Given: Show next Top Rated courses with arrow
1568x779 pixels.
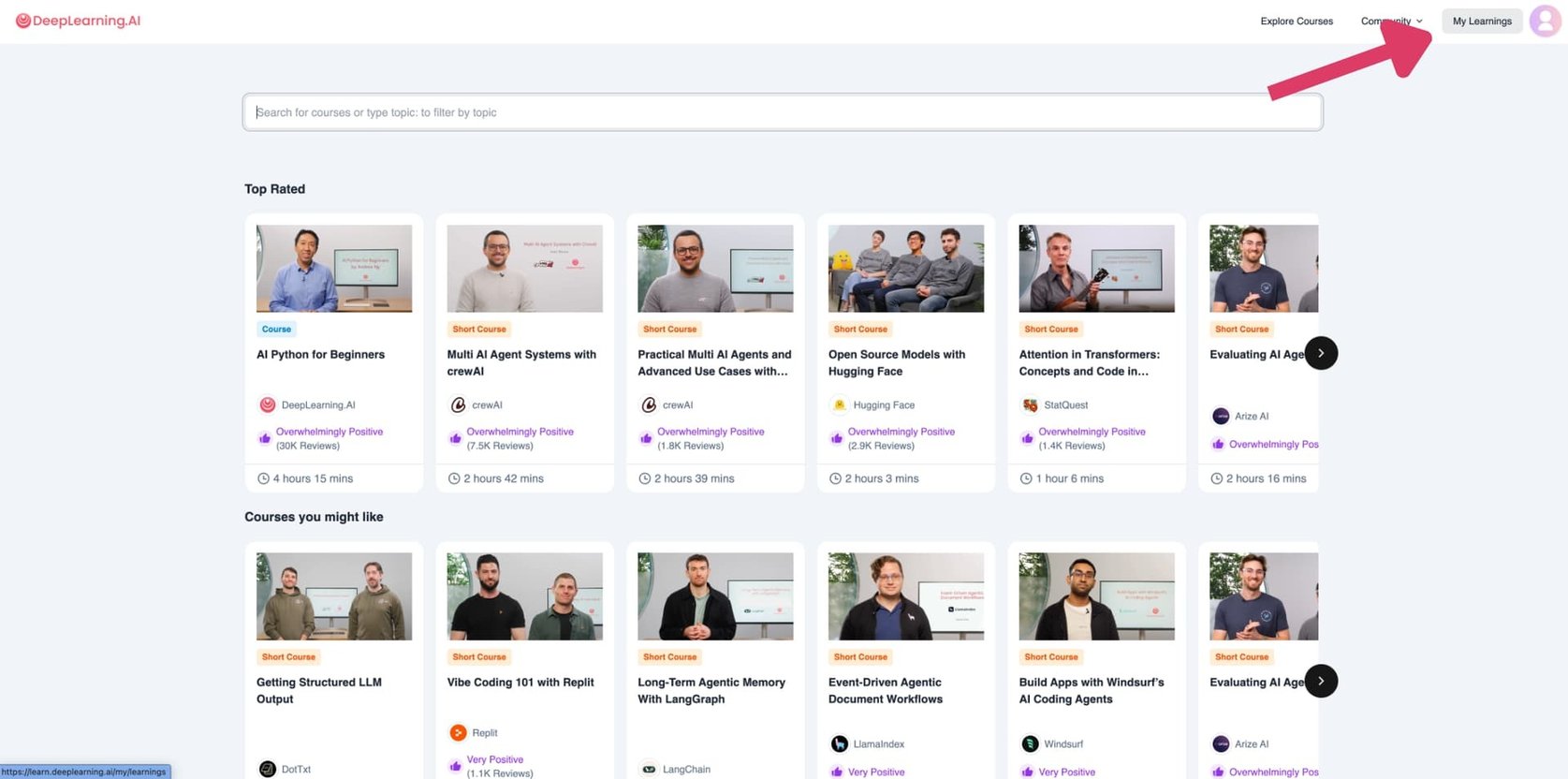Looking at the screenshot, I should 1321,353.
